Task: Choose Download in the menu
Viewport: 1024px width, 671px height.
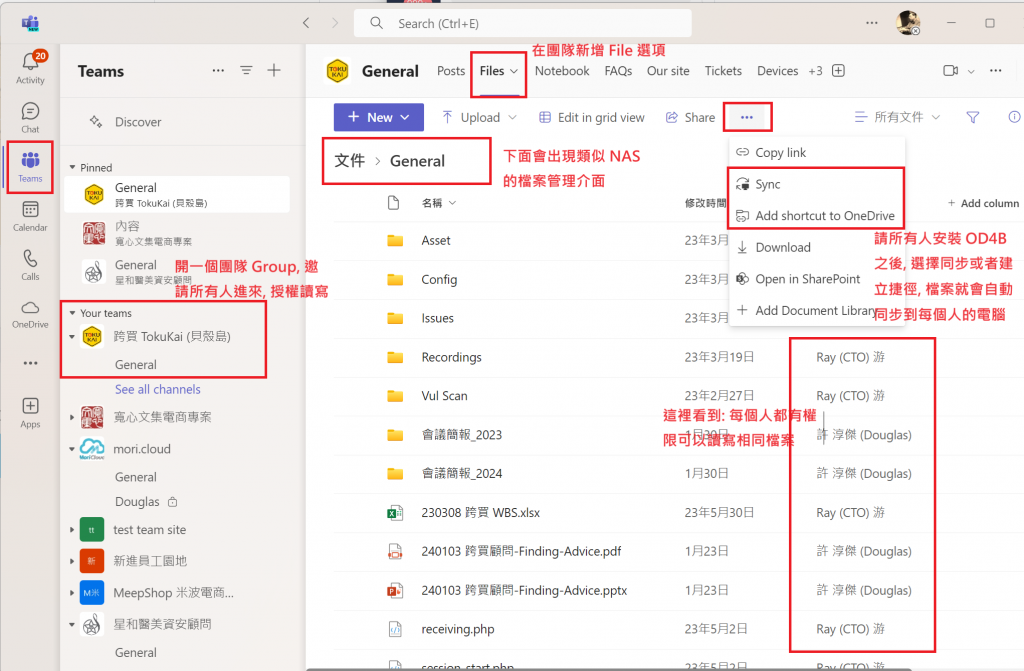Action: (x=817, y=248)
